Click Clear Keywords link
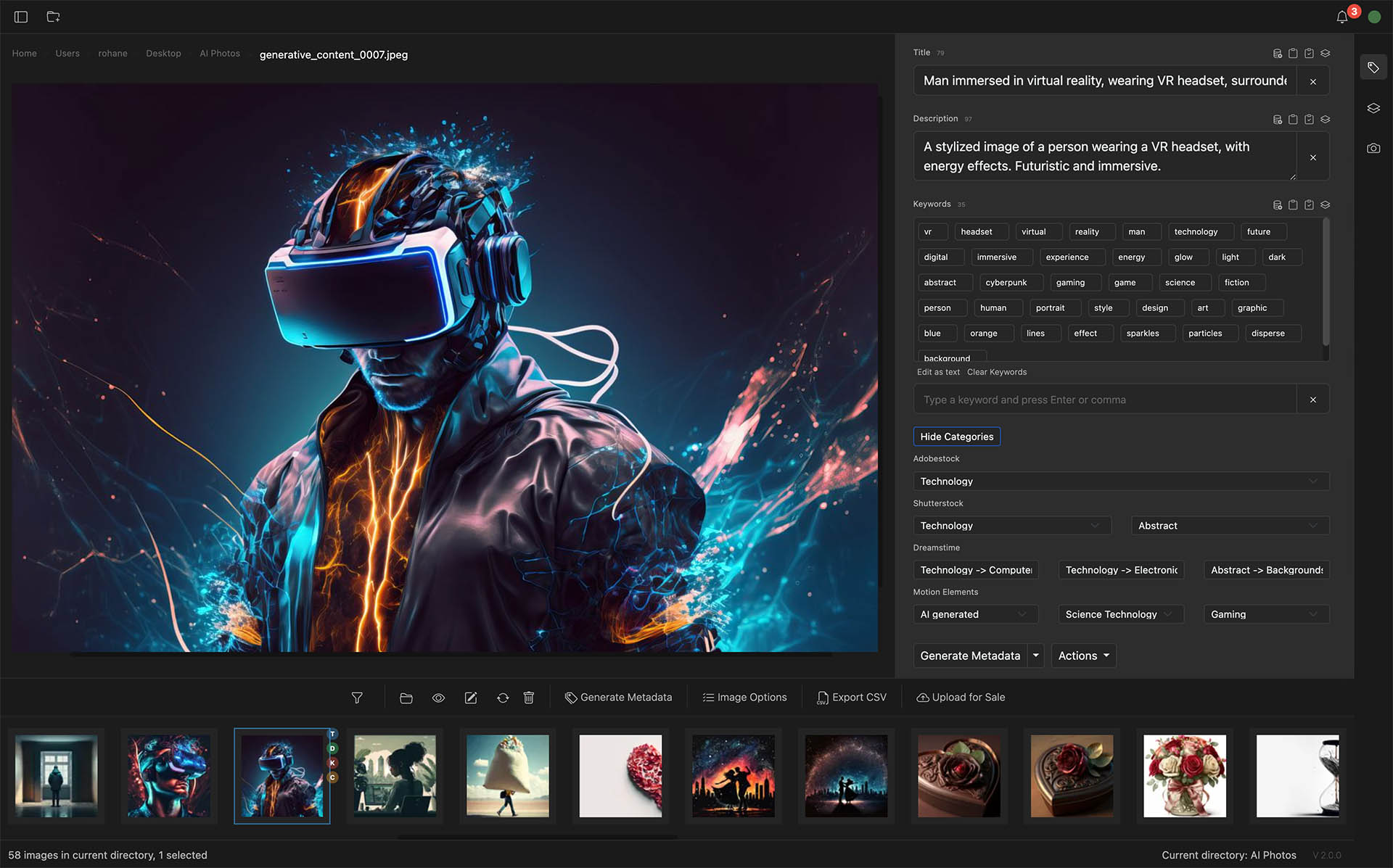 pos(997,372)
